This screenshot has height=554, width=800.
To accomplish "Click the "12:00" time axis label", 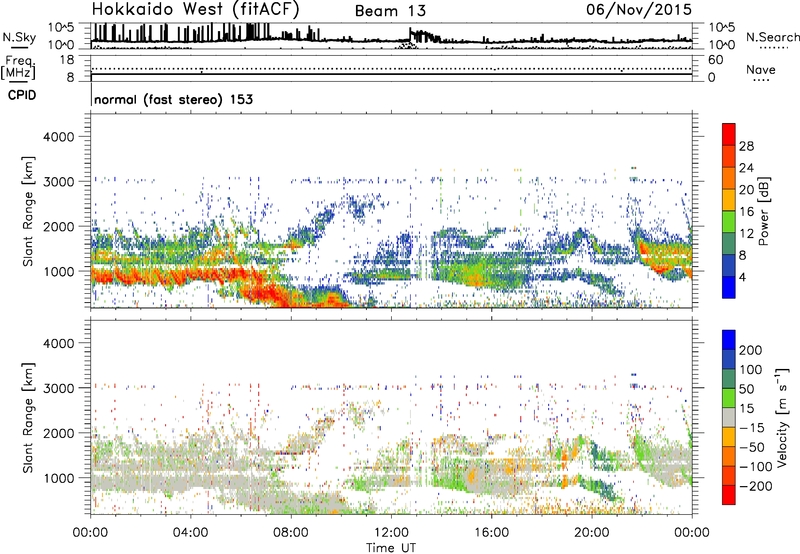I will point(391,533).
